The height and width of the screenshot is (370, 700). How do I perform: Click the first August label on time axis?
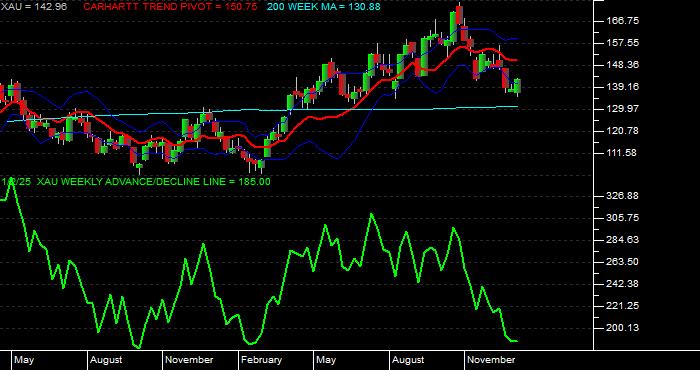(106, 360)
